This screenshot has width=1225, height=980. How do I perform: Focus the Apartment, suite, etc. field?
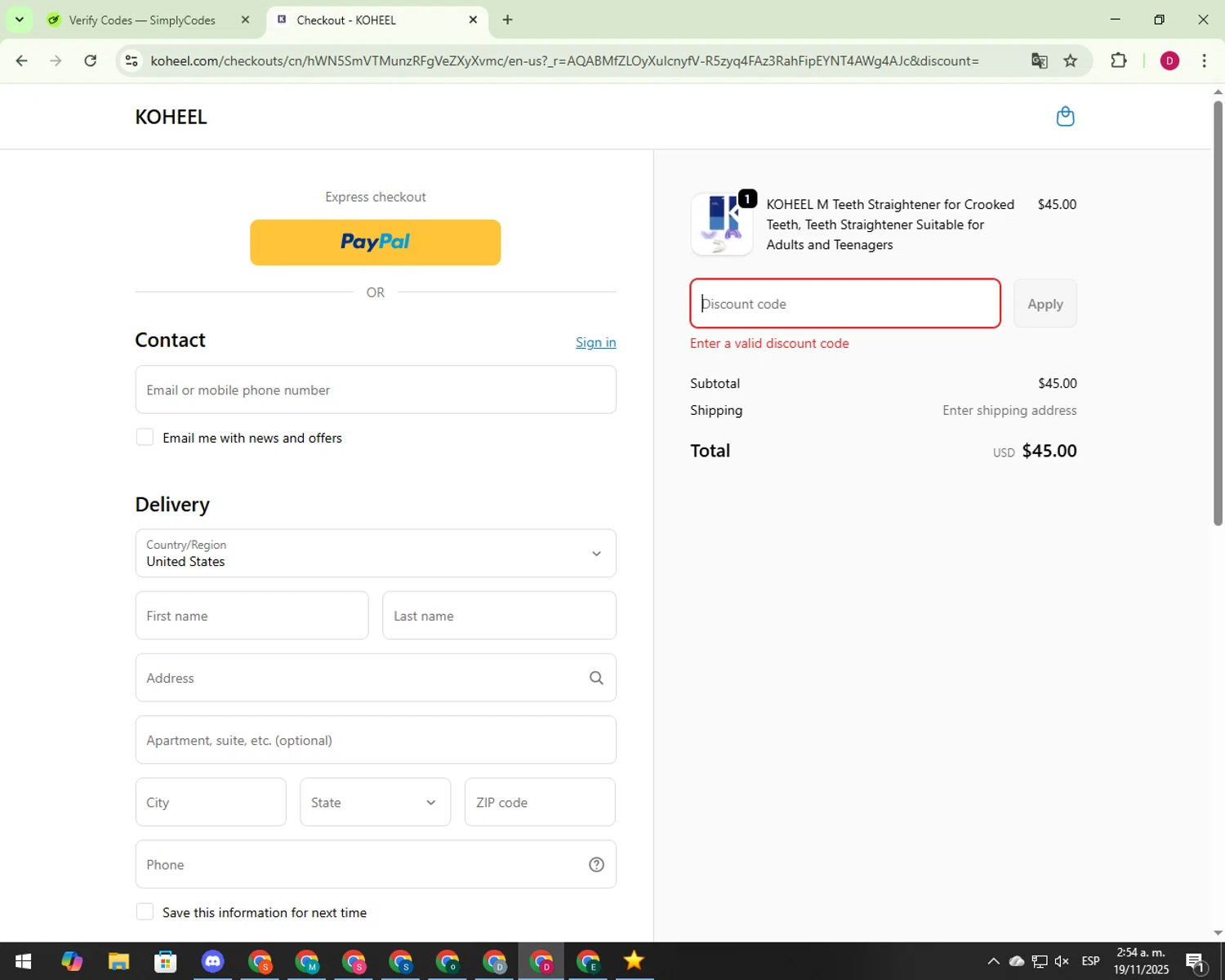click(376, 740)
